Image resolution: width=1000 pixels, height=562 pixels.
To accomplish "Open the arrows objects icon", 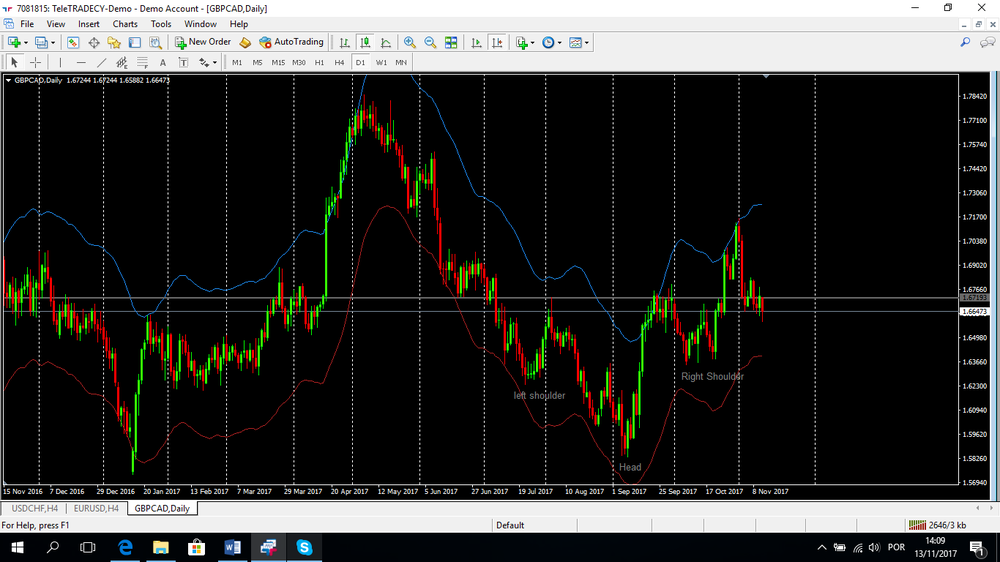I will coord(203,63).
